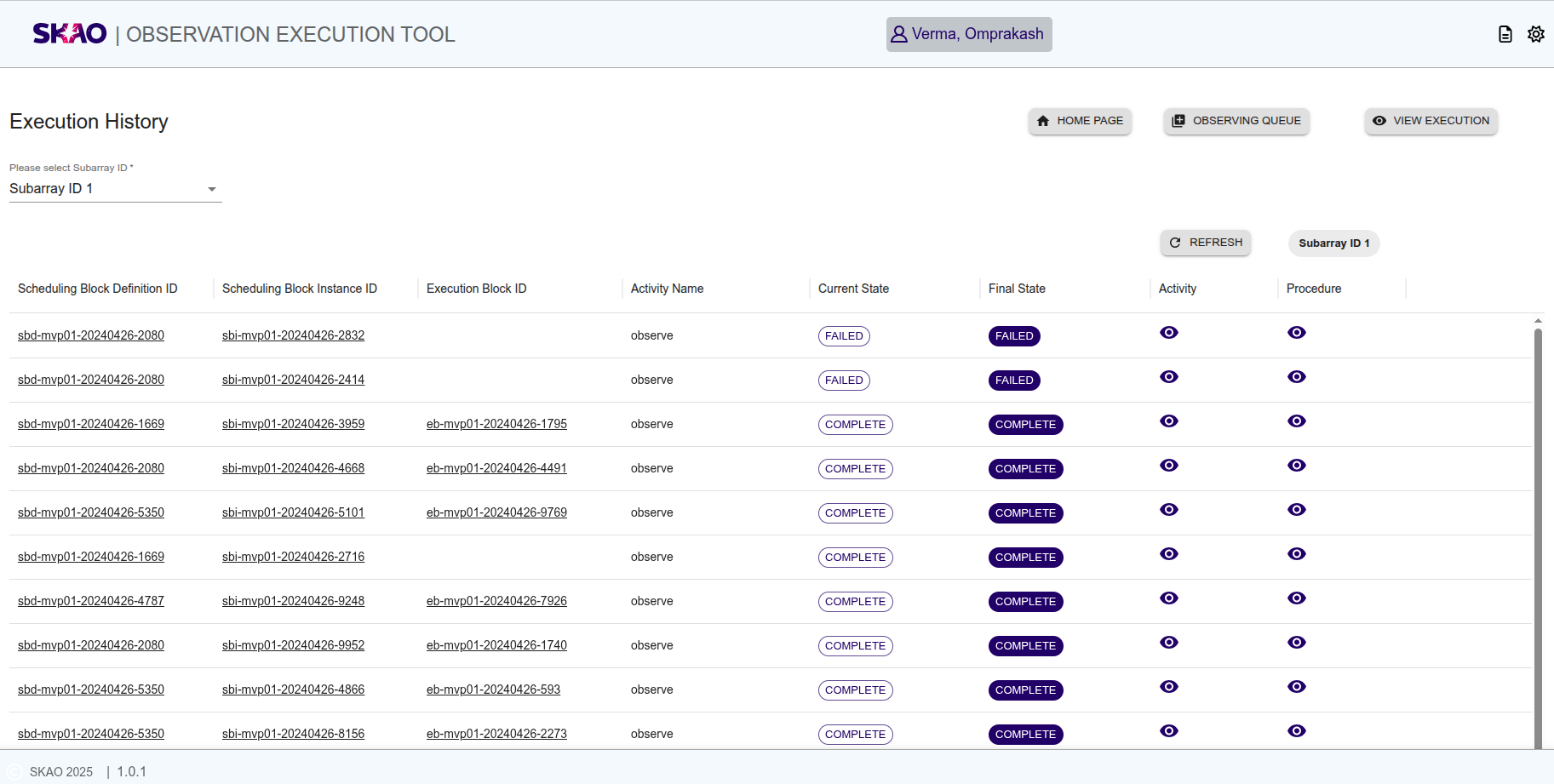Viewport: 1554px width, 784px height.
Task: View Activity eye icon for sbi-mvp01-20240426-4668
Action: (1169, 466)
